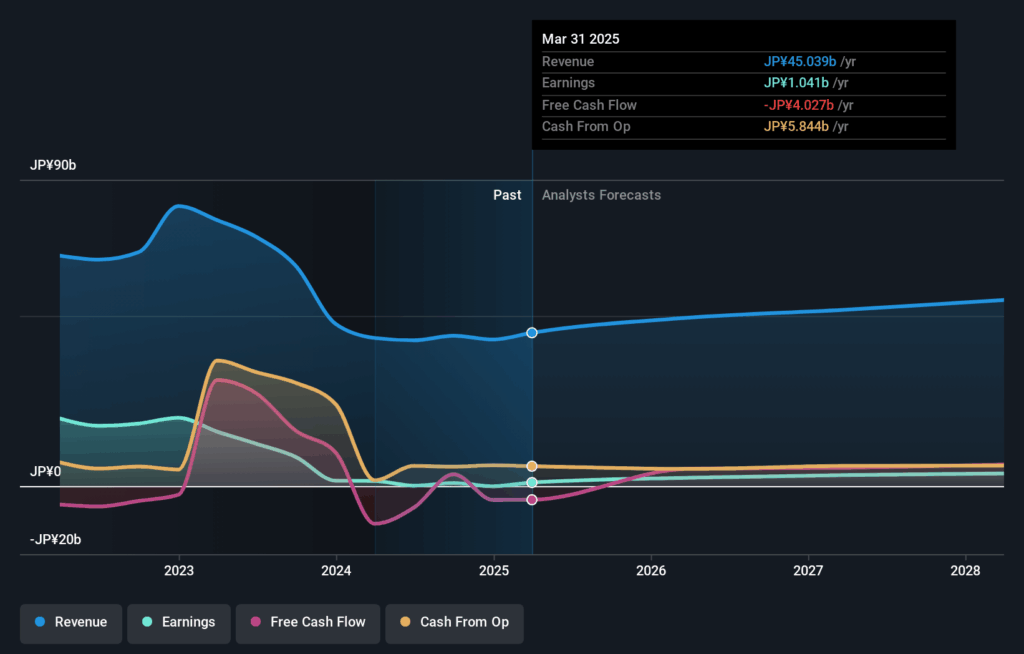
Task: Click the teal dot in the Earnings legend
Action: [x=147, y=622]
